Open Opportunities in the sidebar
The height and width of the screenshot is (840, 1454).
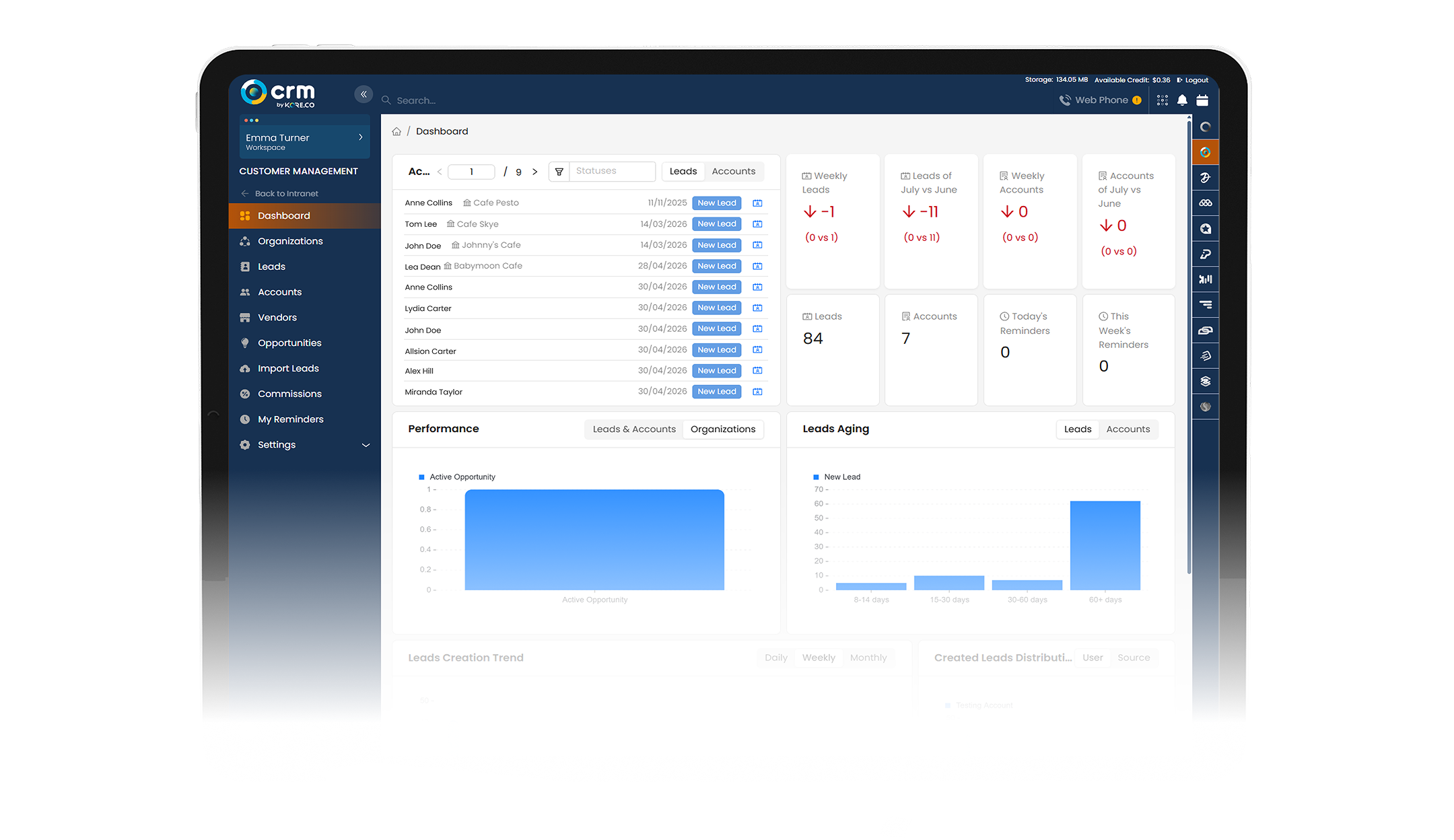click(x=305, y=343)
